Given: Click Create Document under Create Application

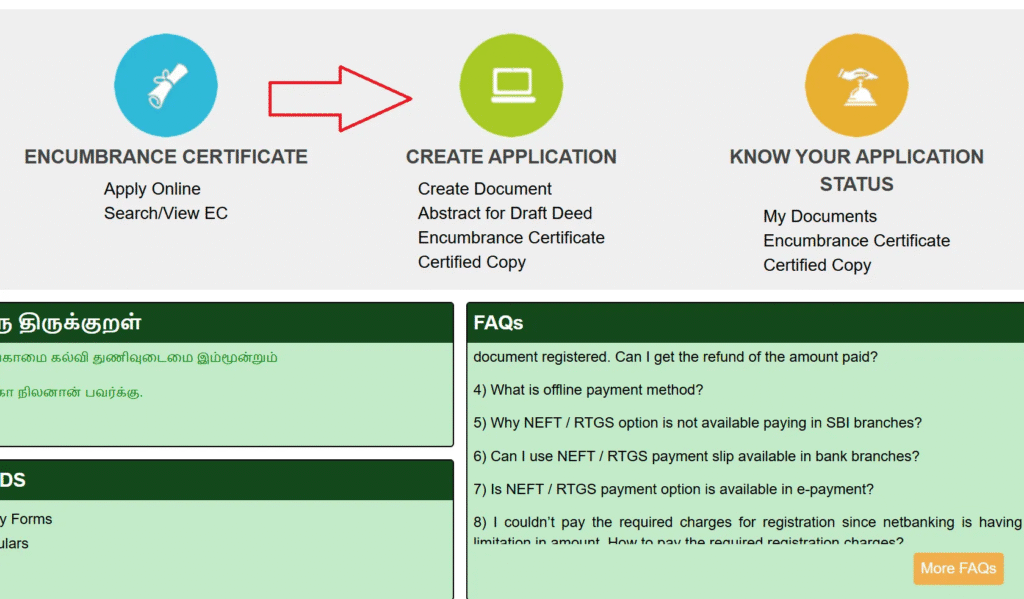Looking at the screenshot, I should (x=484, y=189).
